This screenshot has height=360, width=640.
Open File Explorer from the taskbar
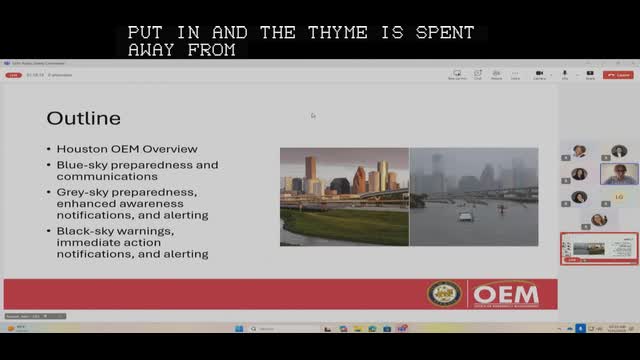point(358,329)
